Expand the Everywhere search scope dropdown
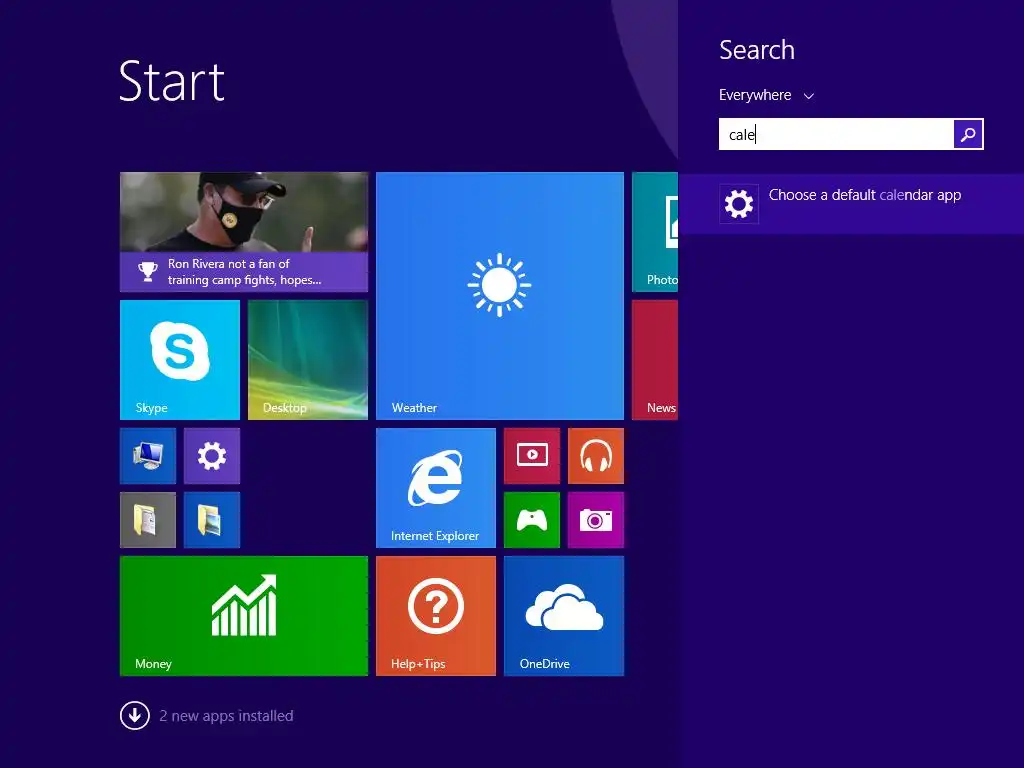Image resolution: width=1024 pixels, height=768 pixels. pyautogui.click(x=766, y=95)
